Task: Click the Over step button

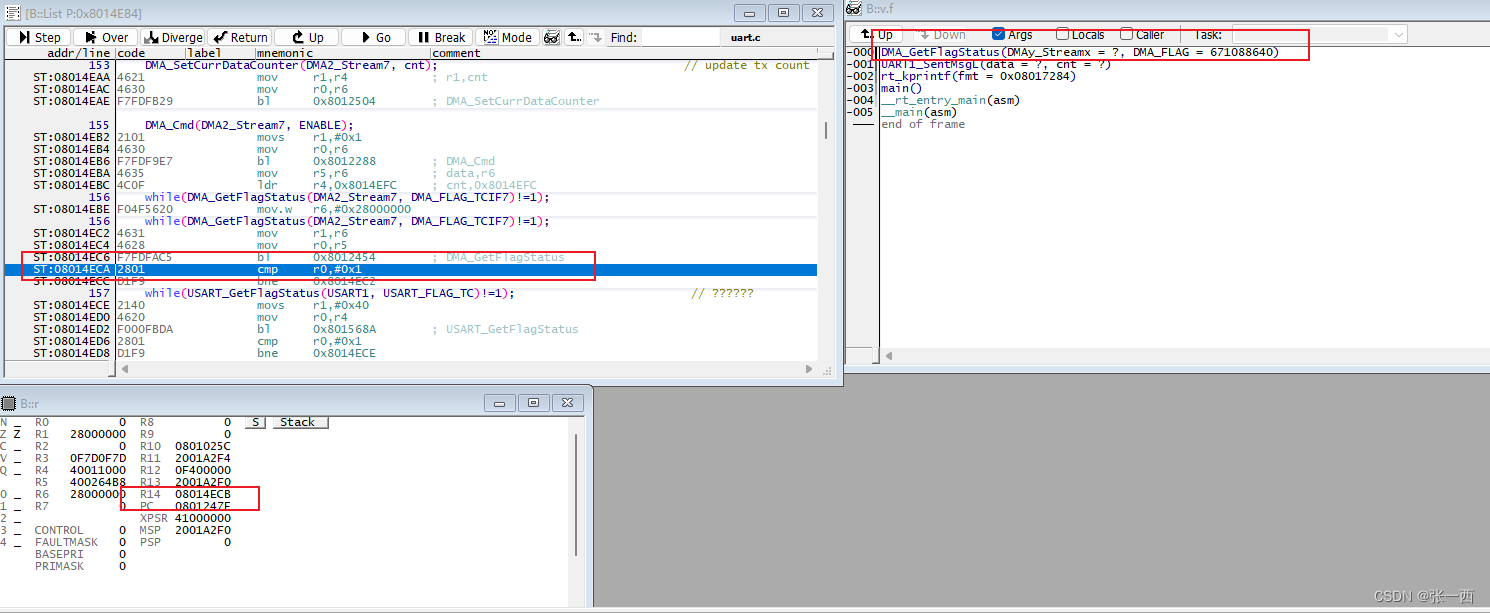Action: click(105, 37)
